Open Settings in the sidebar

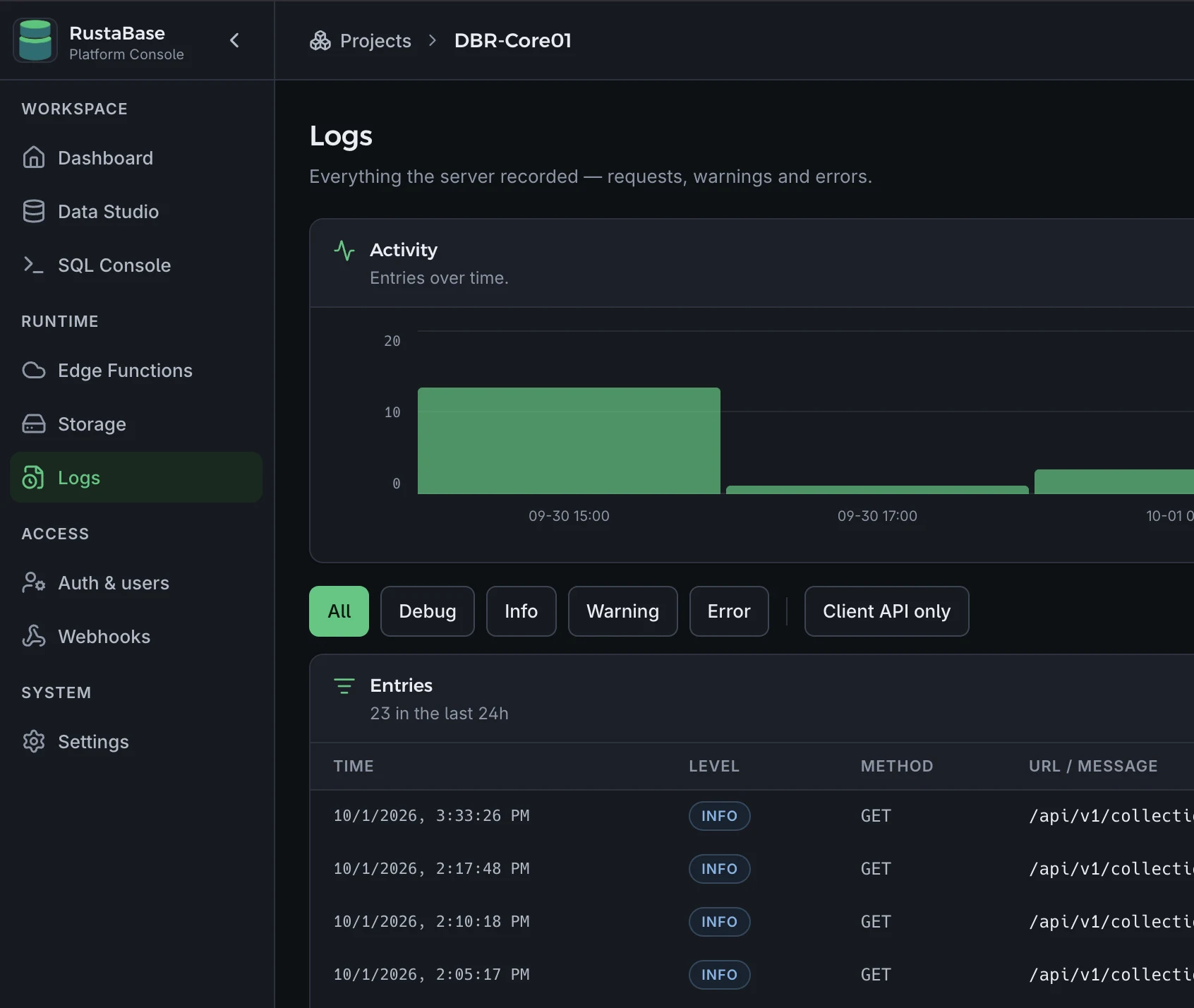pyautogui.click(x=136, y=741)
